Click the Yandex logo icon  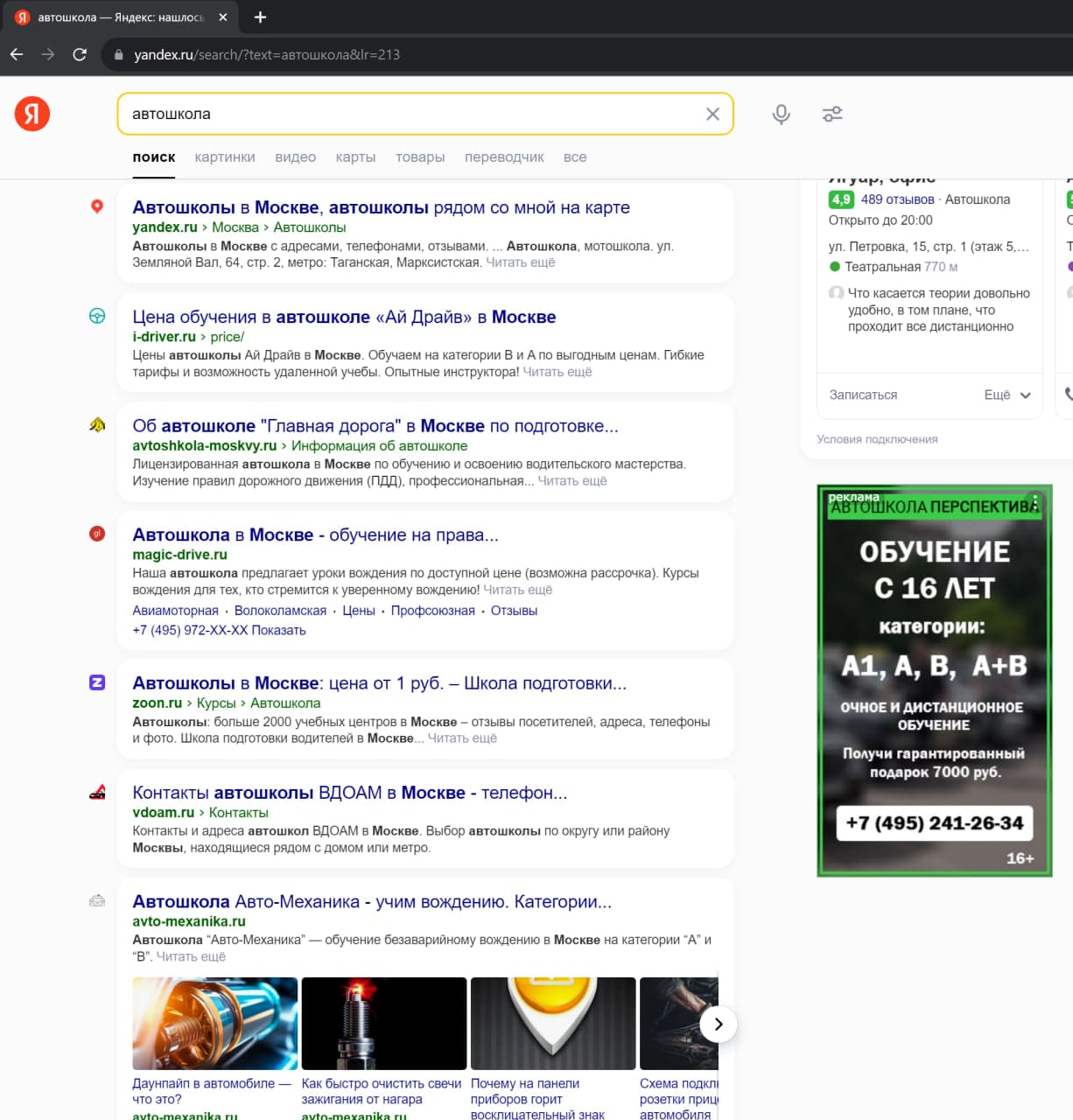[x=32, y=114]
